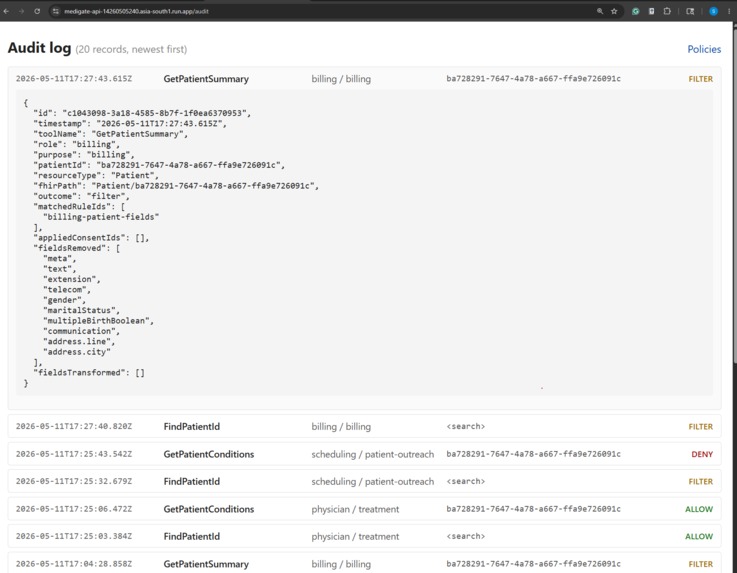Click "multipleBirthBoolean" in fieldsRemoved
737x573 pixels.
point(98,321)
